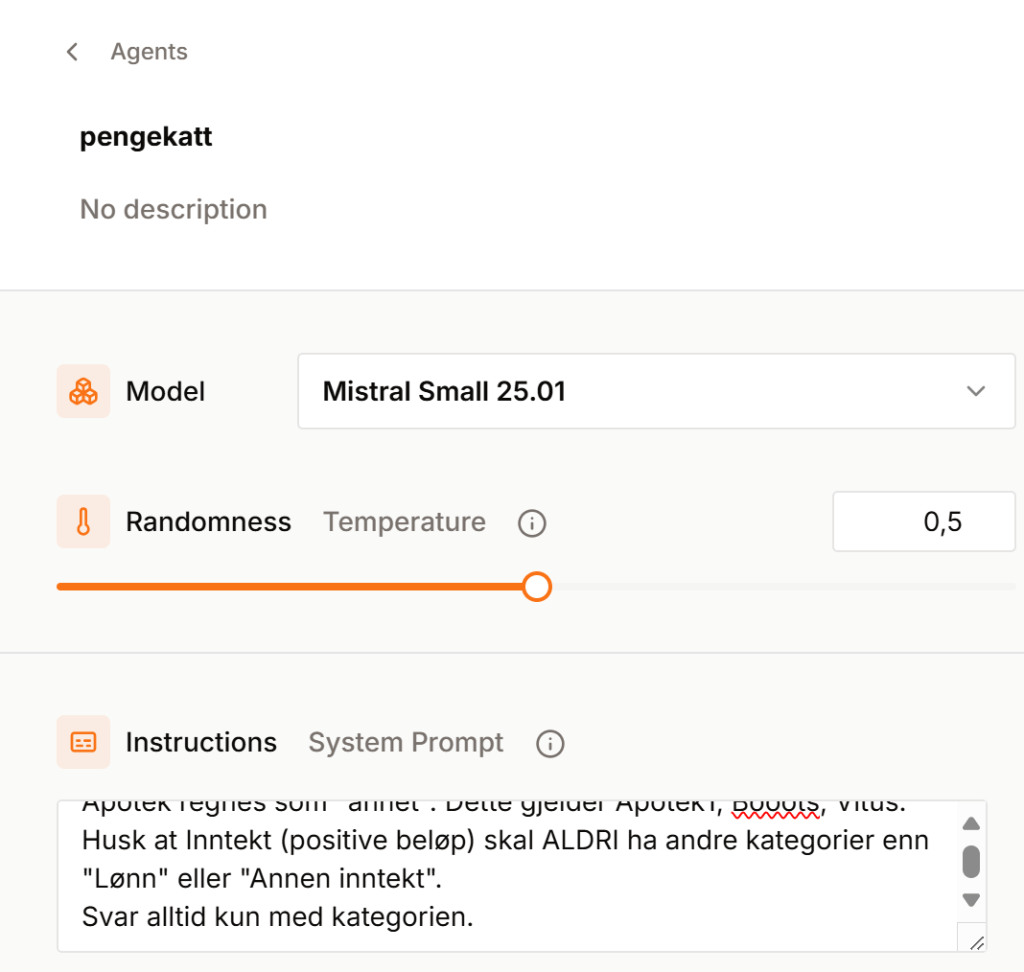Click the text area resize handle

[976, 941]
